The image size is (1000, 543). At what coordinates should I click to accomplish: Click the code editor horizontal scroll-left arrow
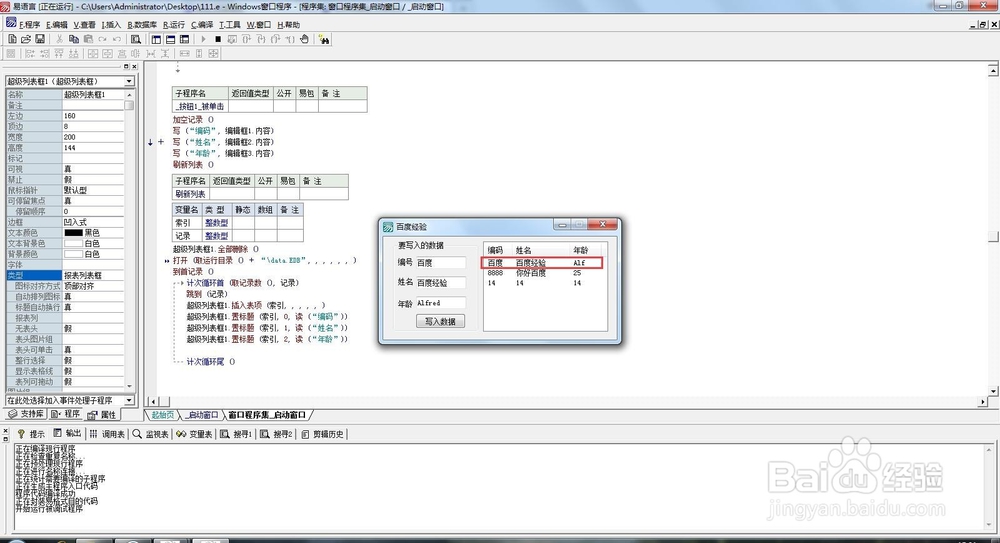tap(152, 401)
